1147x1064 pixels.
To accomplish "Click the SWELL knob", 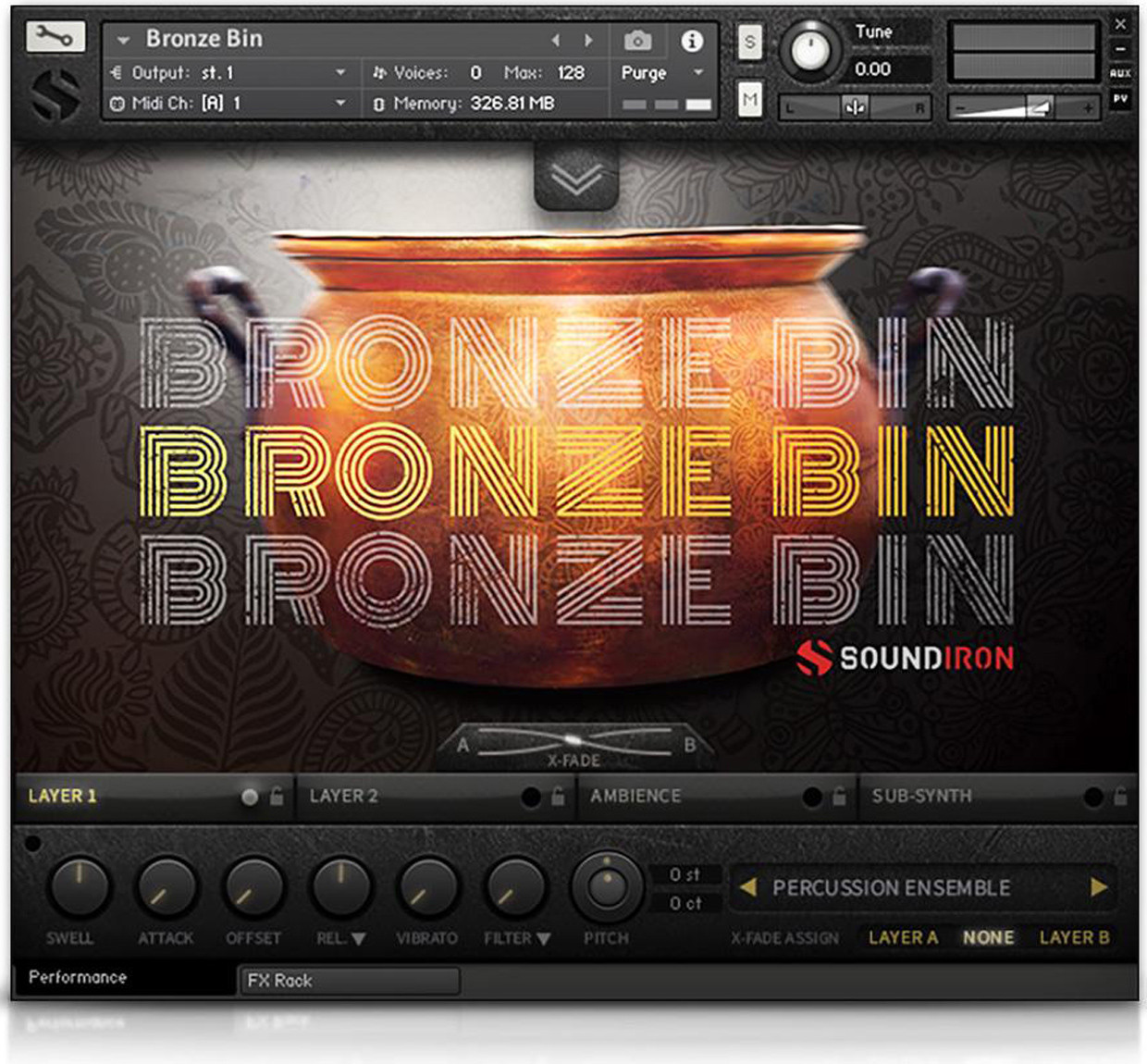I will coord(79,886).
